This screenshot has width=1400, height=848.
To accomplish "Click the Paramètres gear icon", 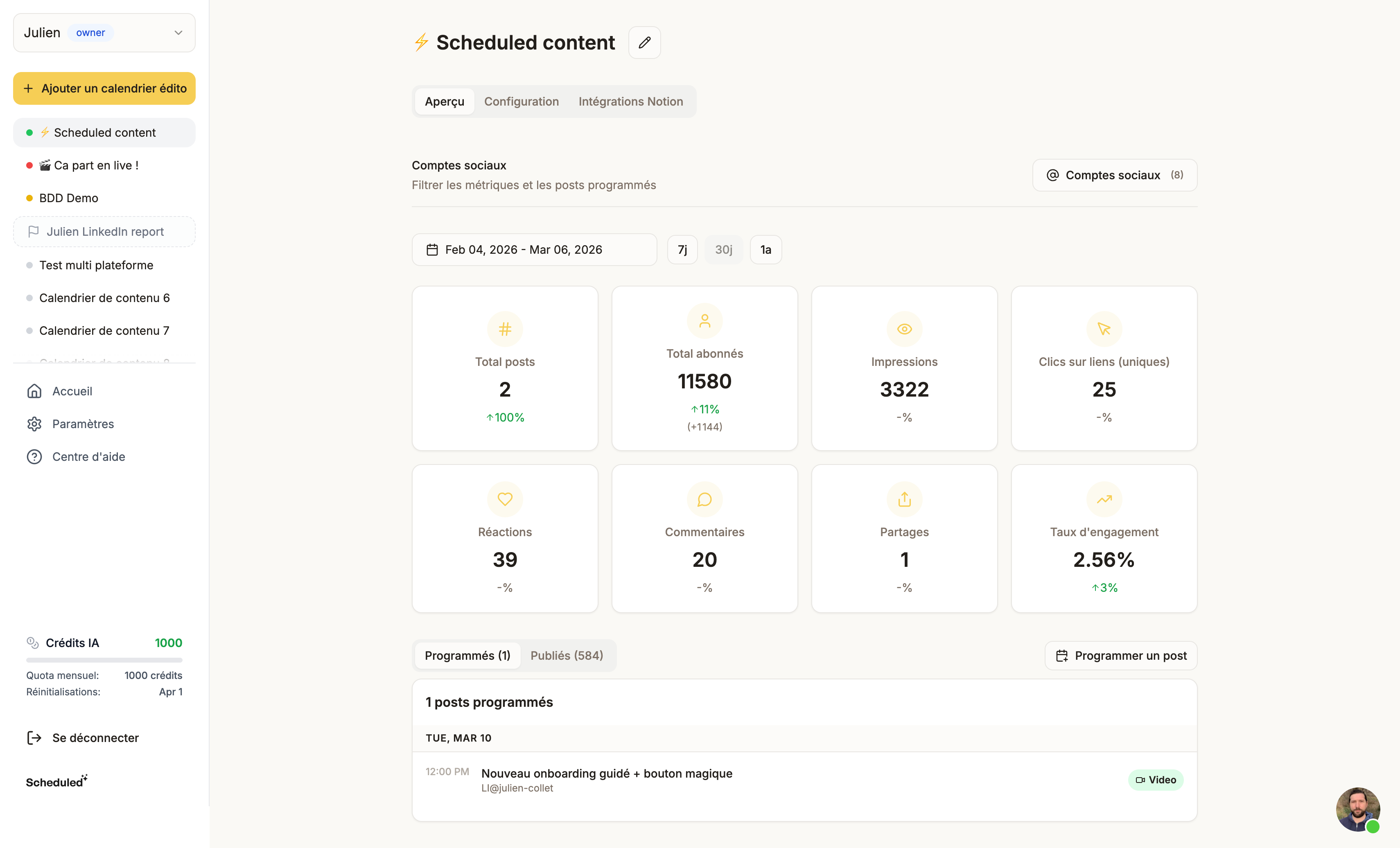I will click(x=34, y=424).
